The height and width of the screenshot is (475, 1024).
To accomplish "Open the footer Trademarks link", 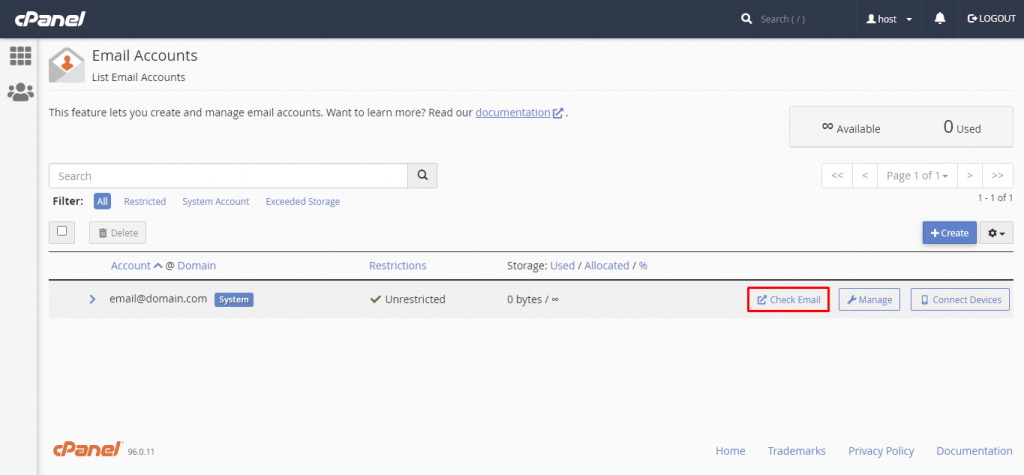I will pyautogui.click(x=797, y=451).
